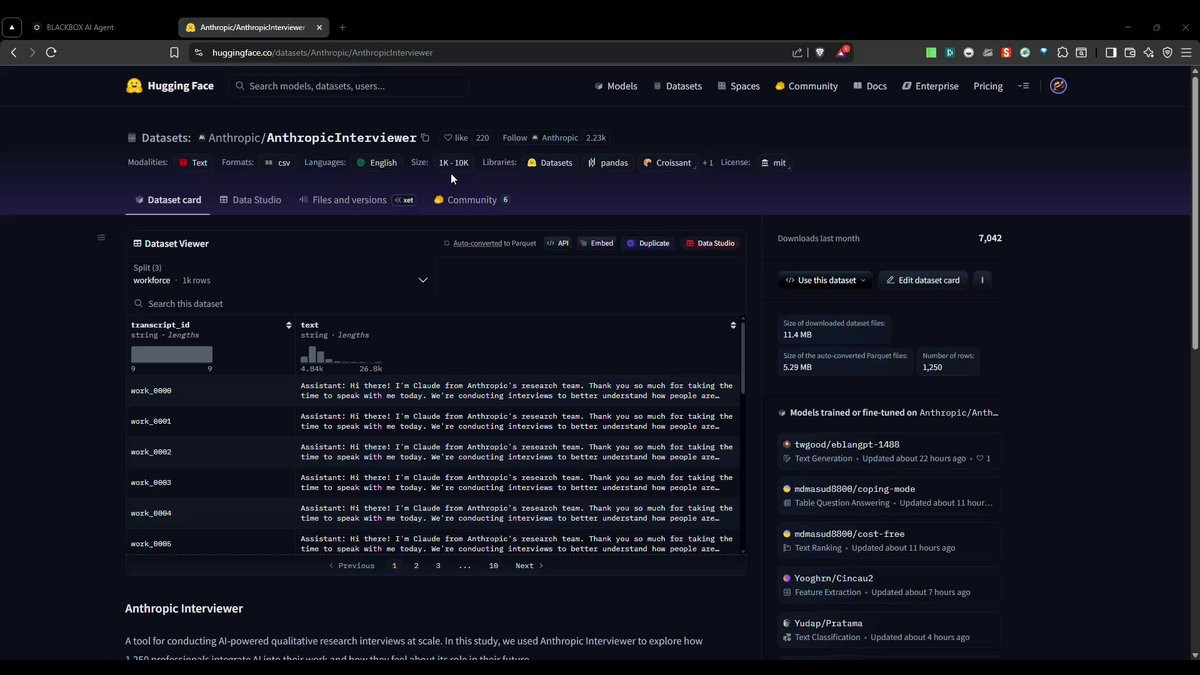Open the Auto-converted link
This screenshot has width=1200, height=675.
(x=480, y=243)
